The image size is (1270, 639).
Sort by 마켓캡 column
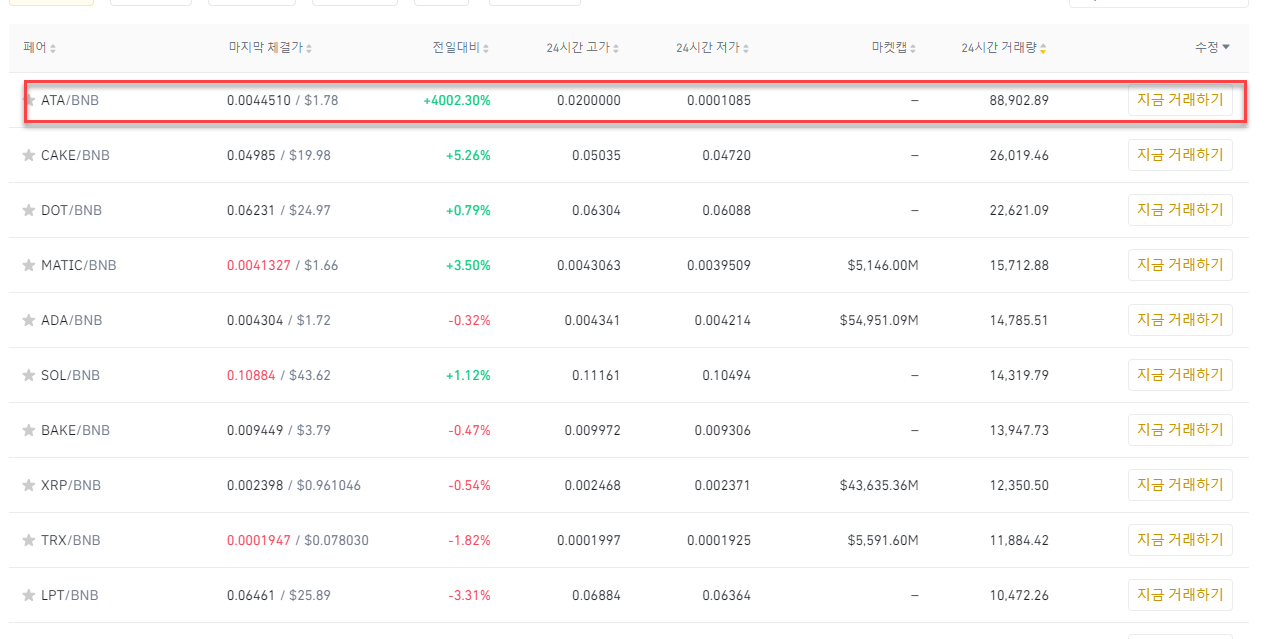coord(894,47)
